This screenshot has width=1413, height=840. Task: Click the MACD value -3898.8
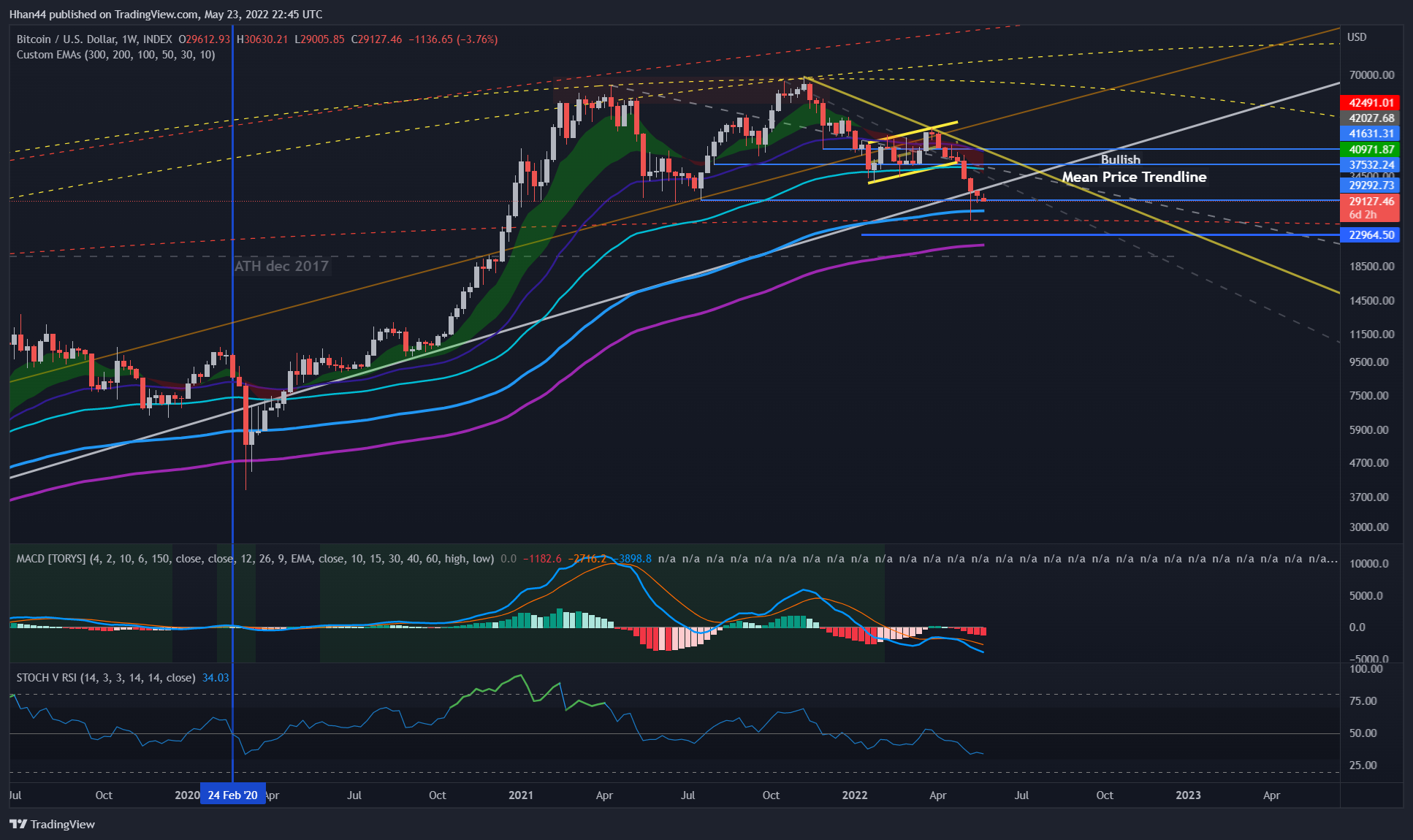pyautogui.click(x=633, y=559)
